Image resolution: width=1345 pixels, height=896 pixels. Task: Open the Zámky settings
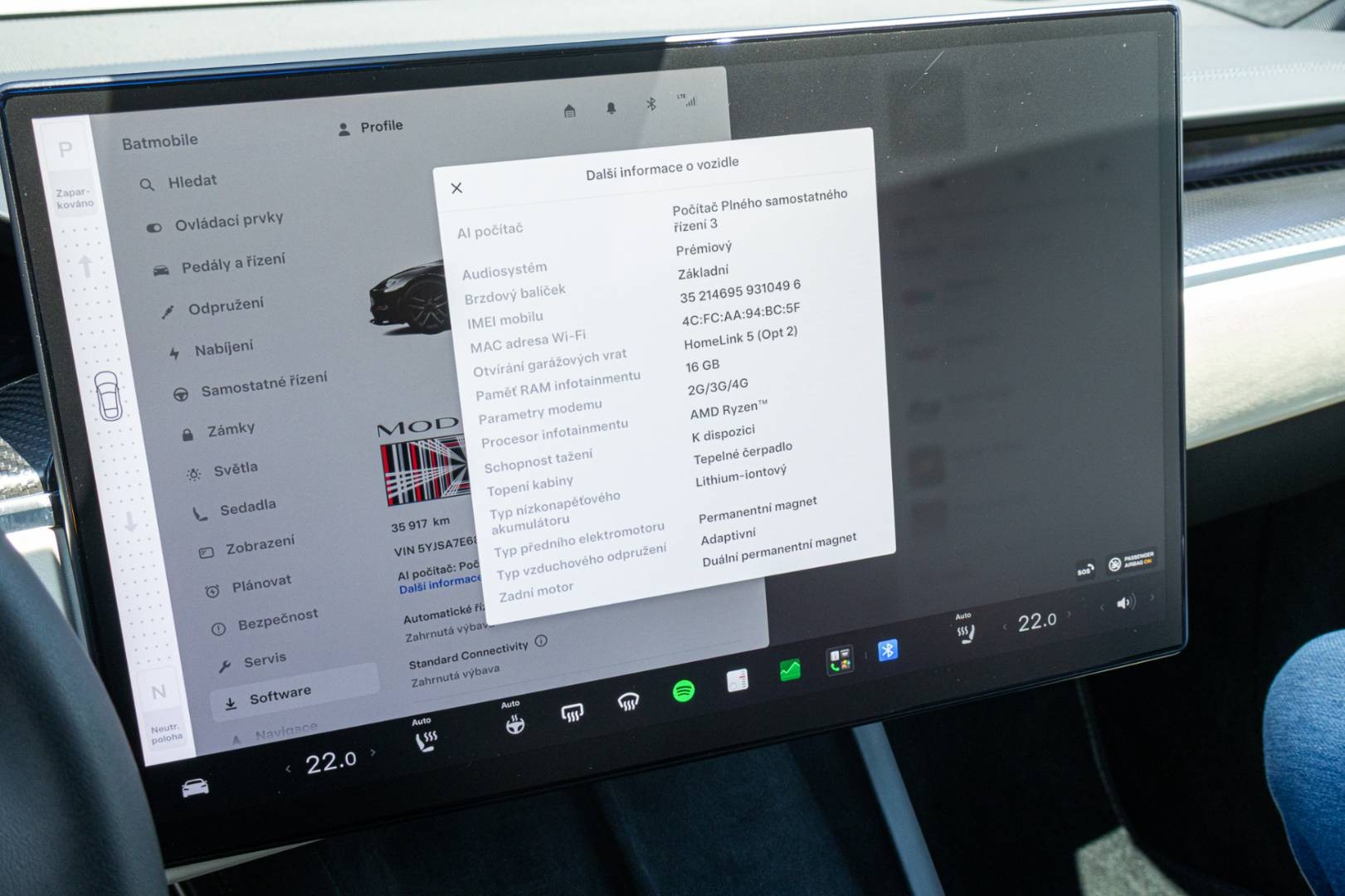[218, 431]
